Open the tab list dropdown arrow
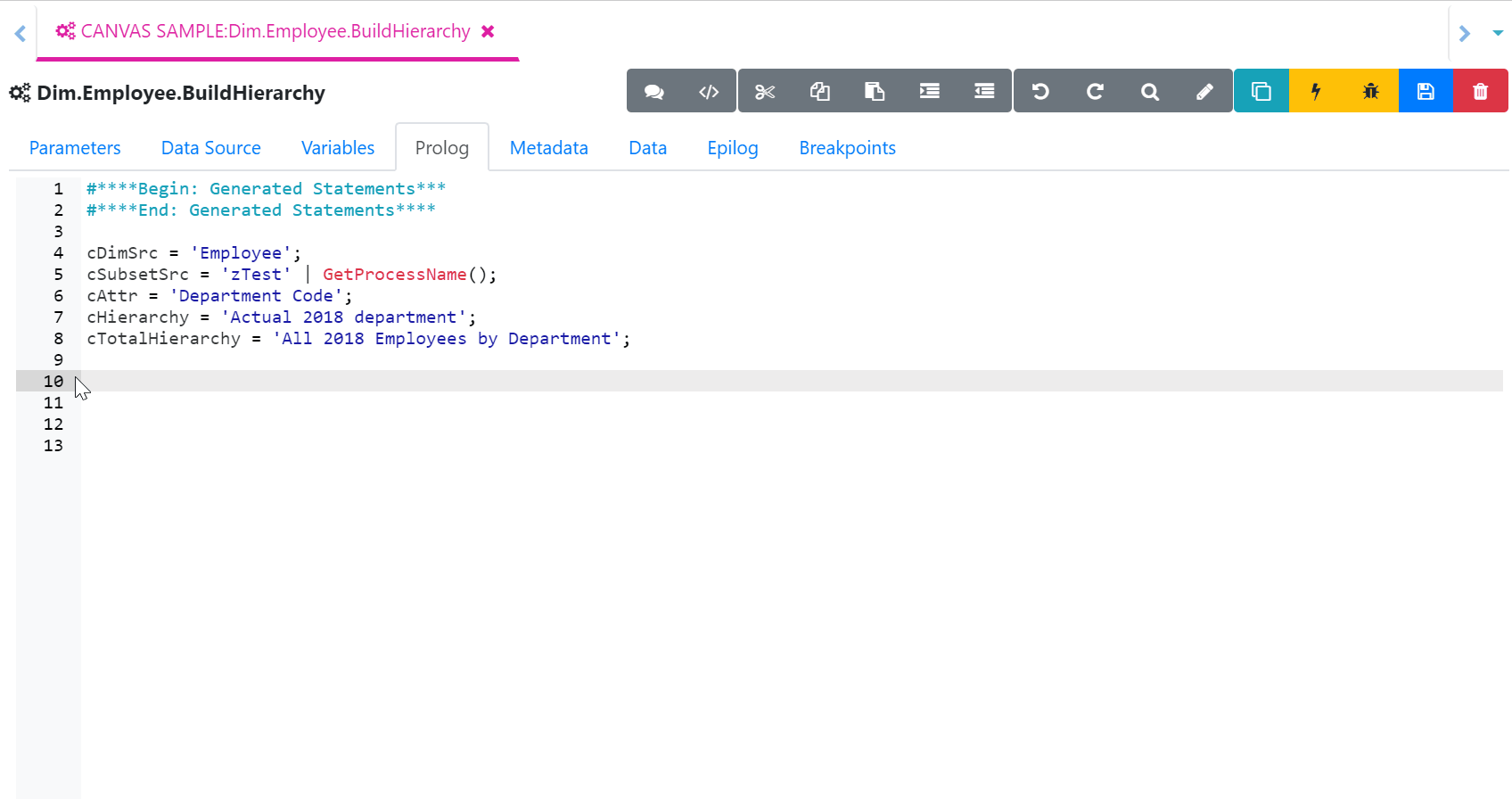1512x799 pixels. (x=1498, y=33)
